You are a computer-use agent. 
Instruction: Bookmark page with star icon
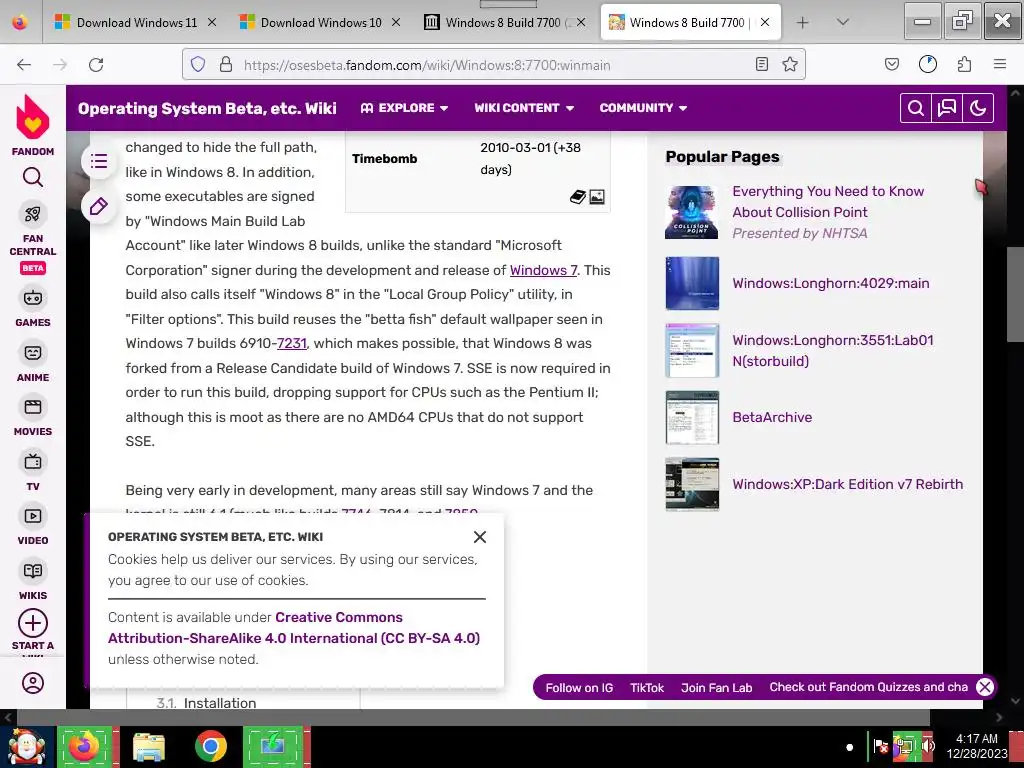[x=790, y=65]
